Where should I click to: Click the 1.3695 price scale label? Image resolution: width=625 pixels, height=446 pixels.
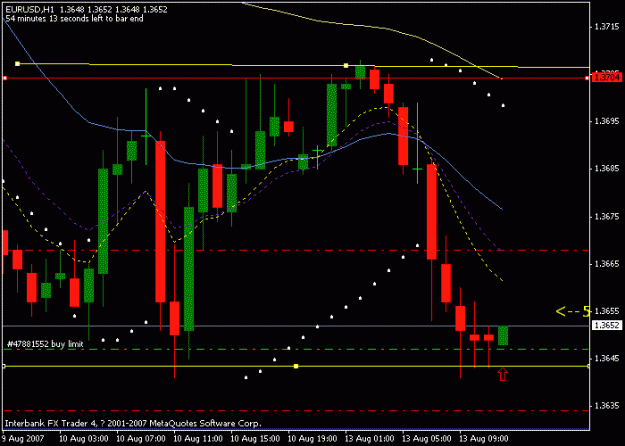[607, 121]
